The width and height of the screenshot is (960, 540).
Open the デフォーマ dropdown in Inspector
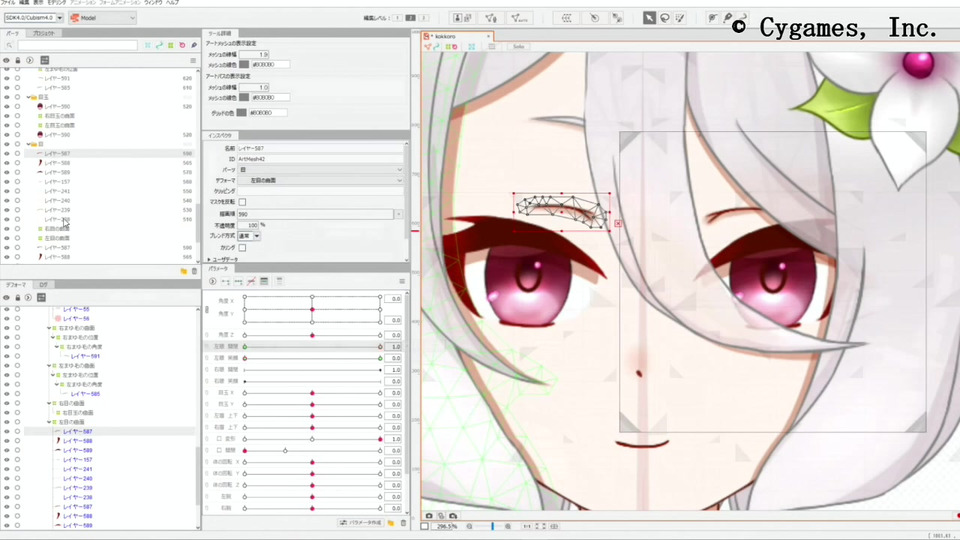point(321,181)
